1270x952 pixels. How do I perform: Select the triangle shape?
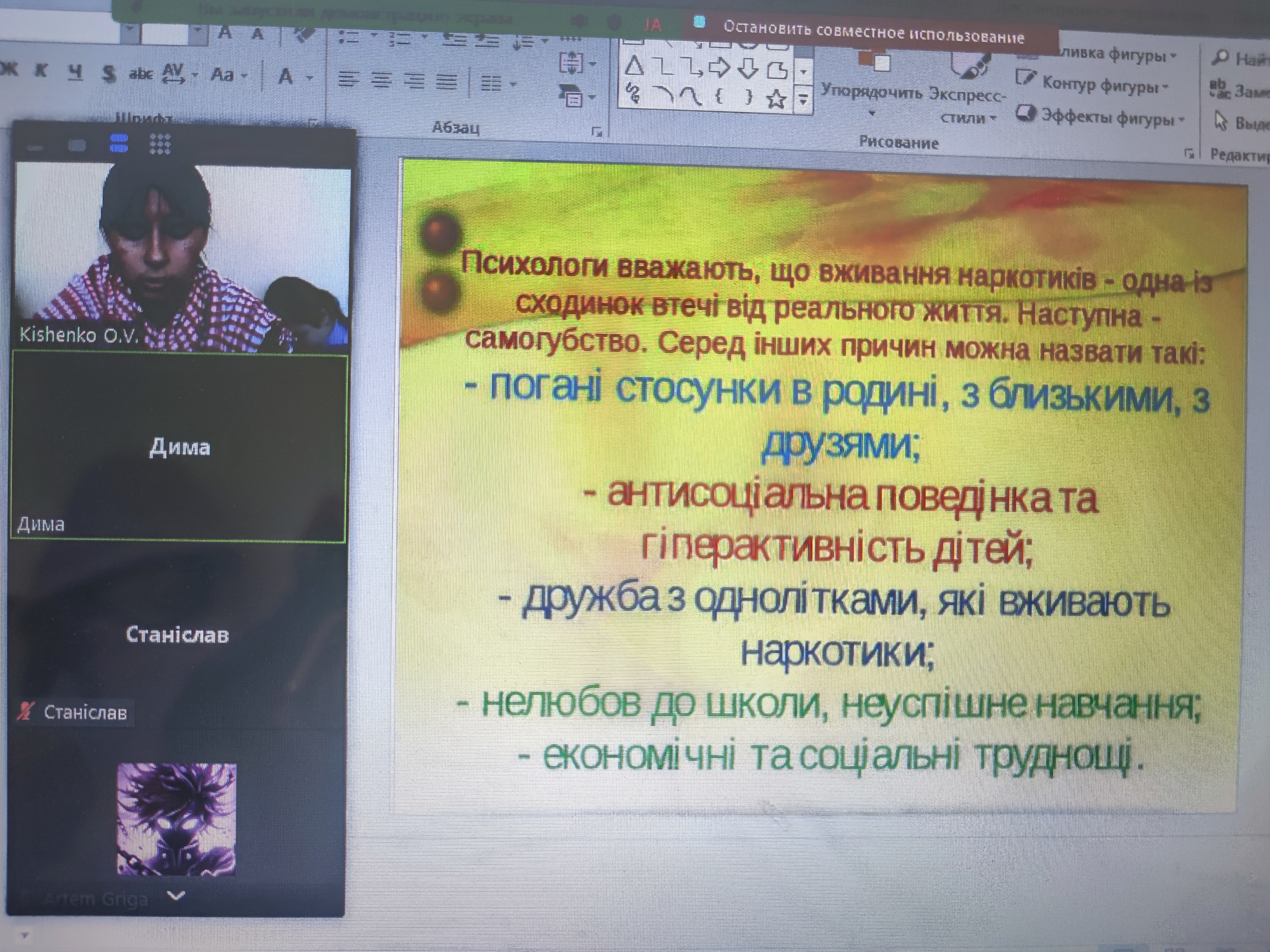(634, 66)
